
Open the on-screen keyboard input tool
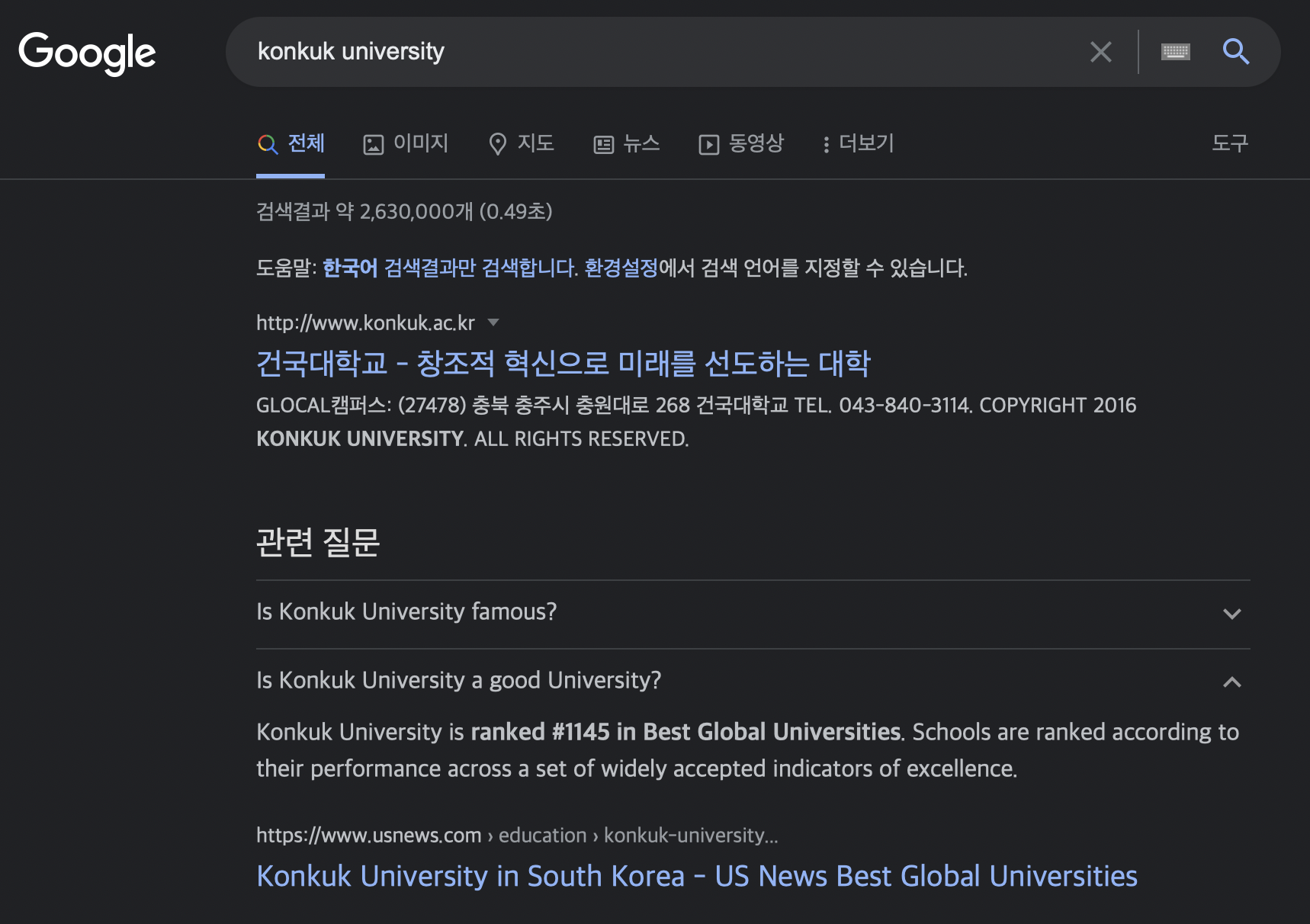point(1175,52)
